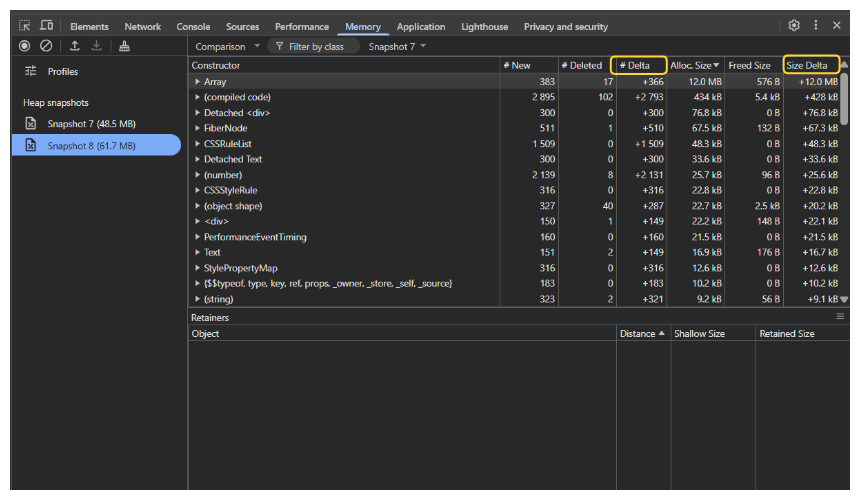Expand the CSSRuleList row
The height and width of the screenshot is (500, 860).
coord(197,144)
